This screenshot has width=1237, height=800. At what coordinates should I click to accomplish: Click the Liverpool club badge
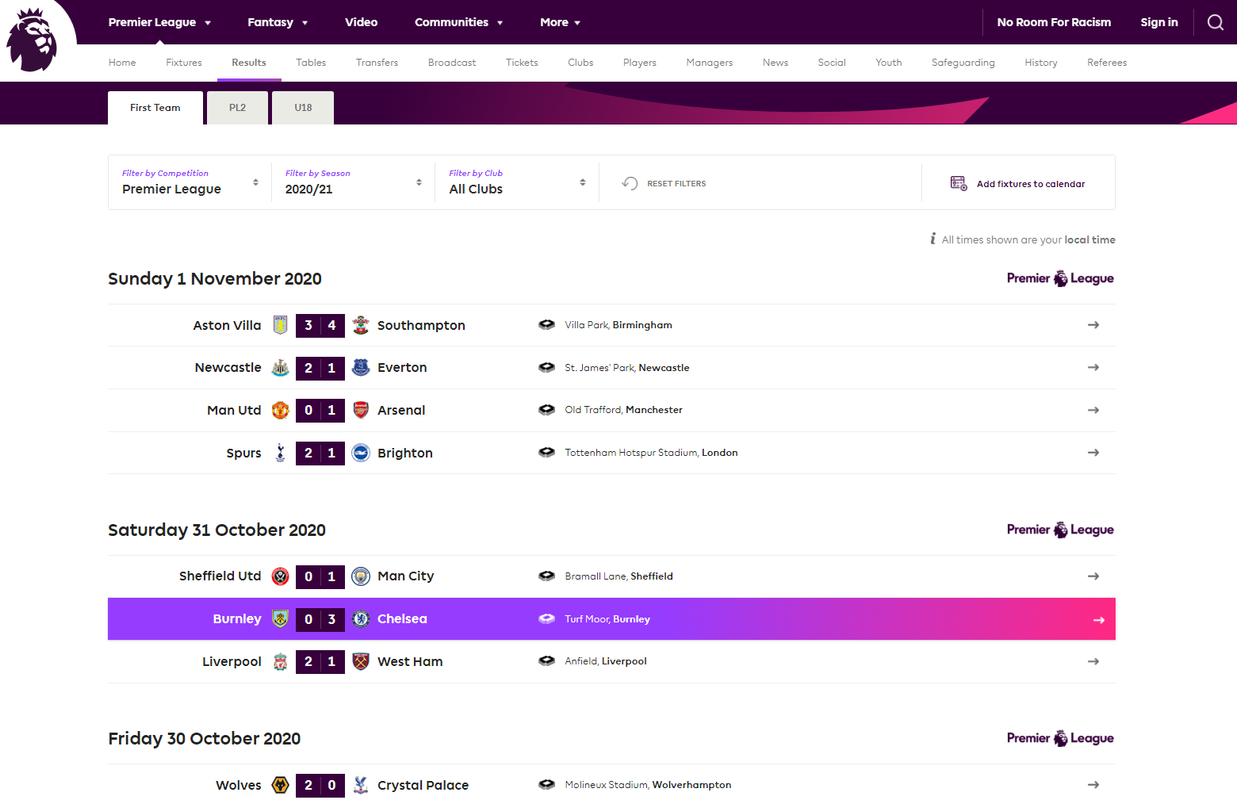[x=281, y=662]
